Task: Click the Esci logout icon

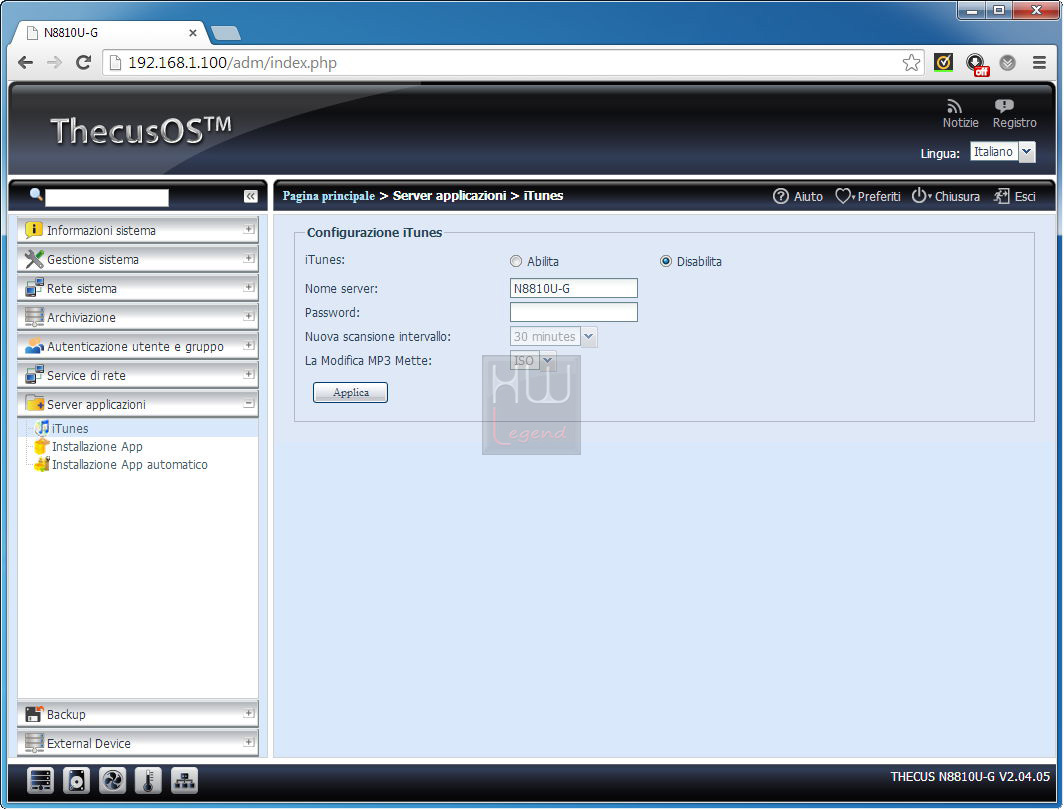Action: pos(1002,196)
